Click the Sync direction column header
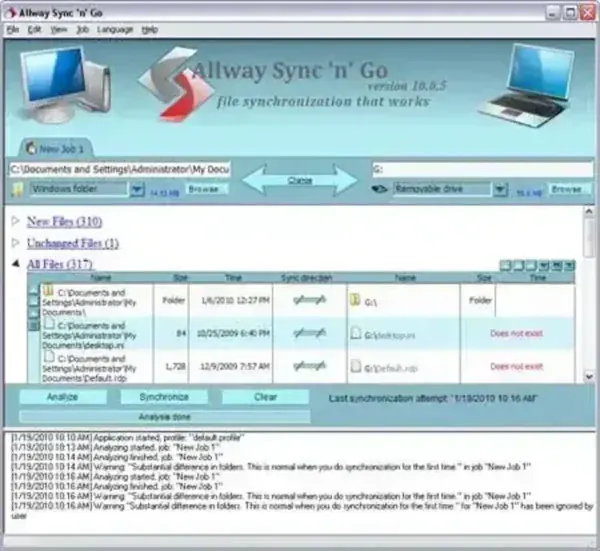This screenshot has height=551, width=600. click(x=307, y=277)
